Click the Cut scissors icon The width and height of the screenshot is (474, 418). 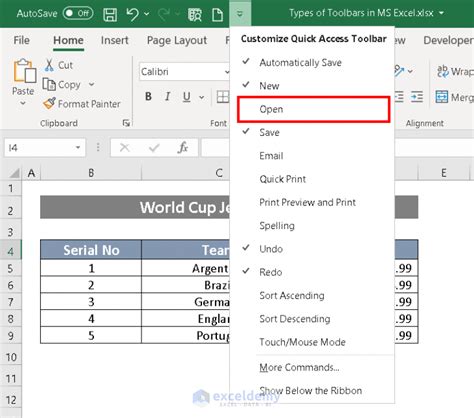pyautogui.click(x=49, y=65)
